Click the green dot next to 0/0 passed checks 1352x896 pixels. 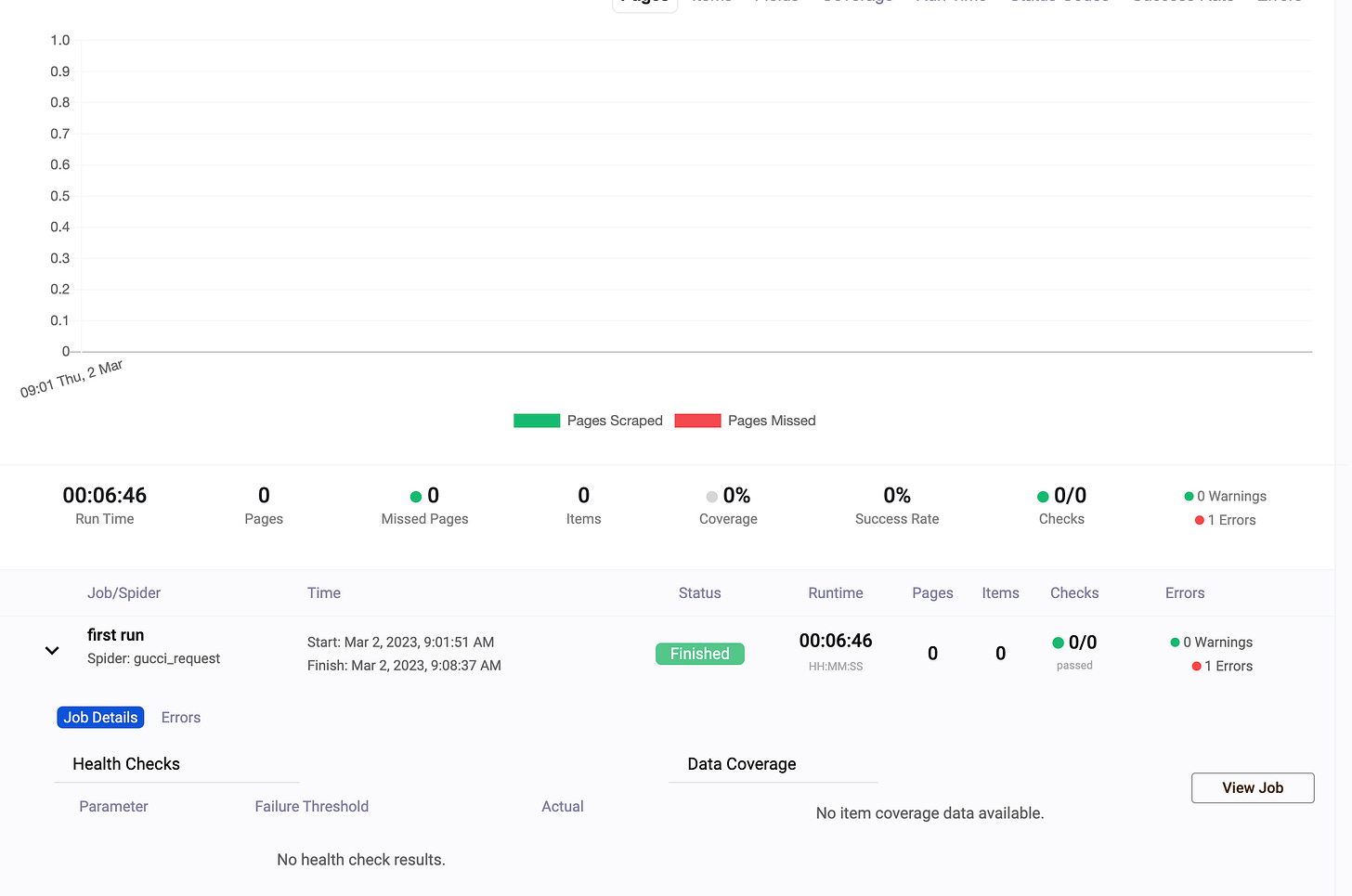(1059, 642)
